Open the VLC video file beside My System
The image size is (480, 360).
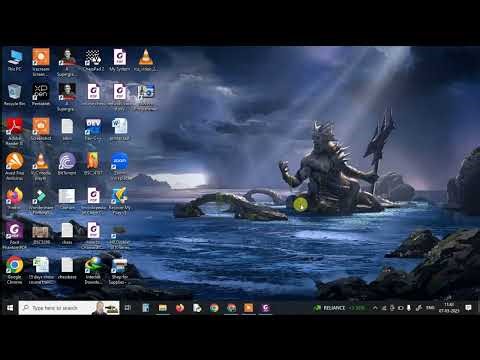(x=146, y=60)
